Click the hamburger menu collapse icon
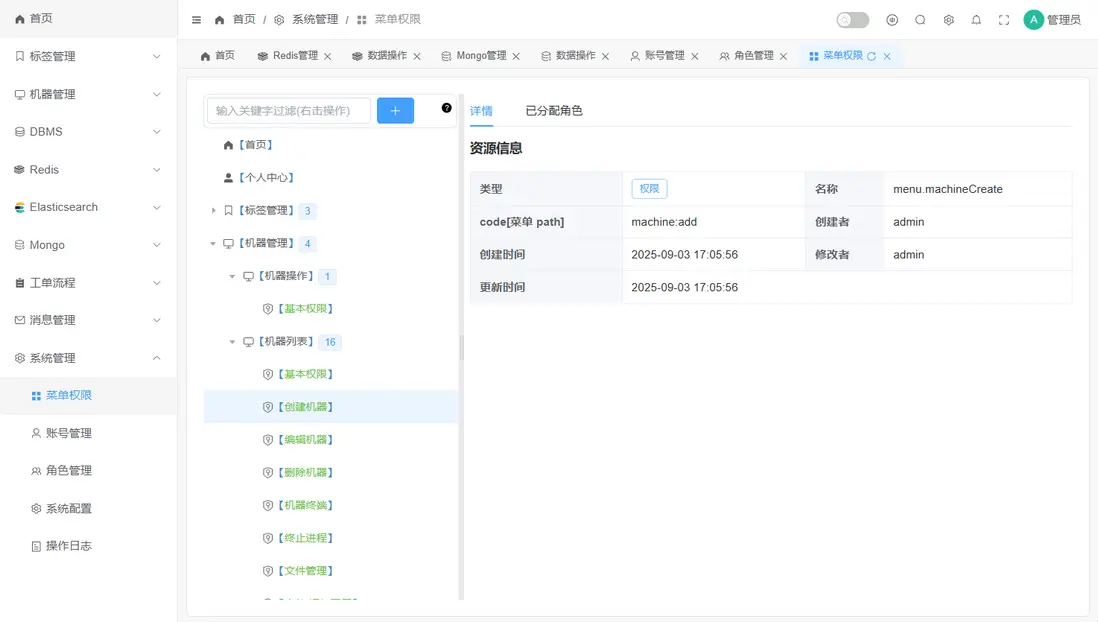 (x=196, y=20)
